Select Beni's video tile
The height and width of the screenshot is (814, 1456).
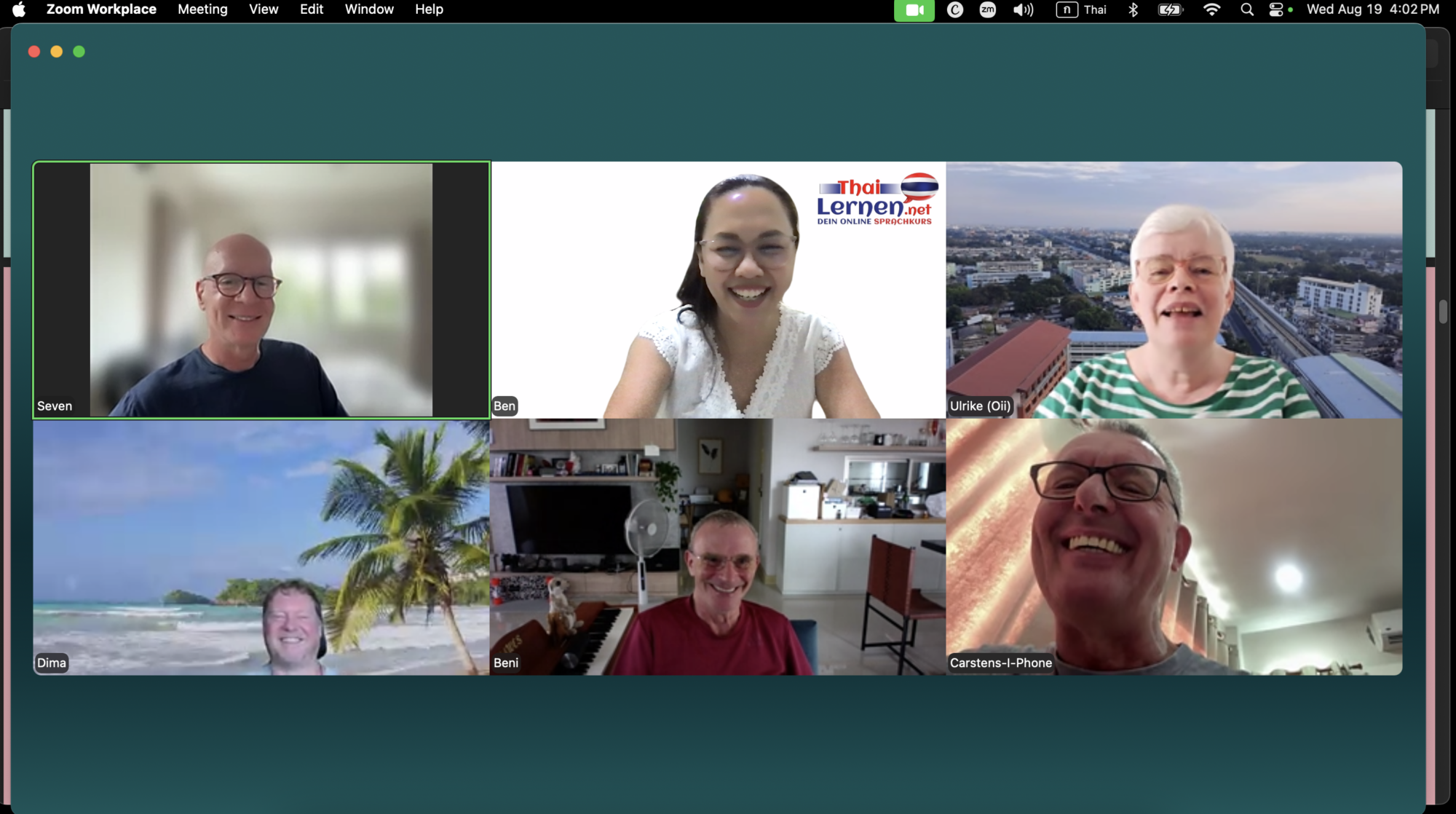[x=718, y=548]
